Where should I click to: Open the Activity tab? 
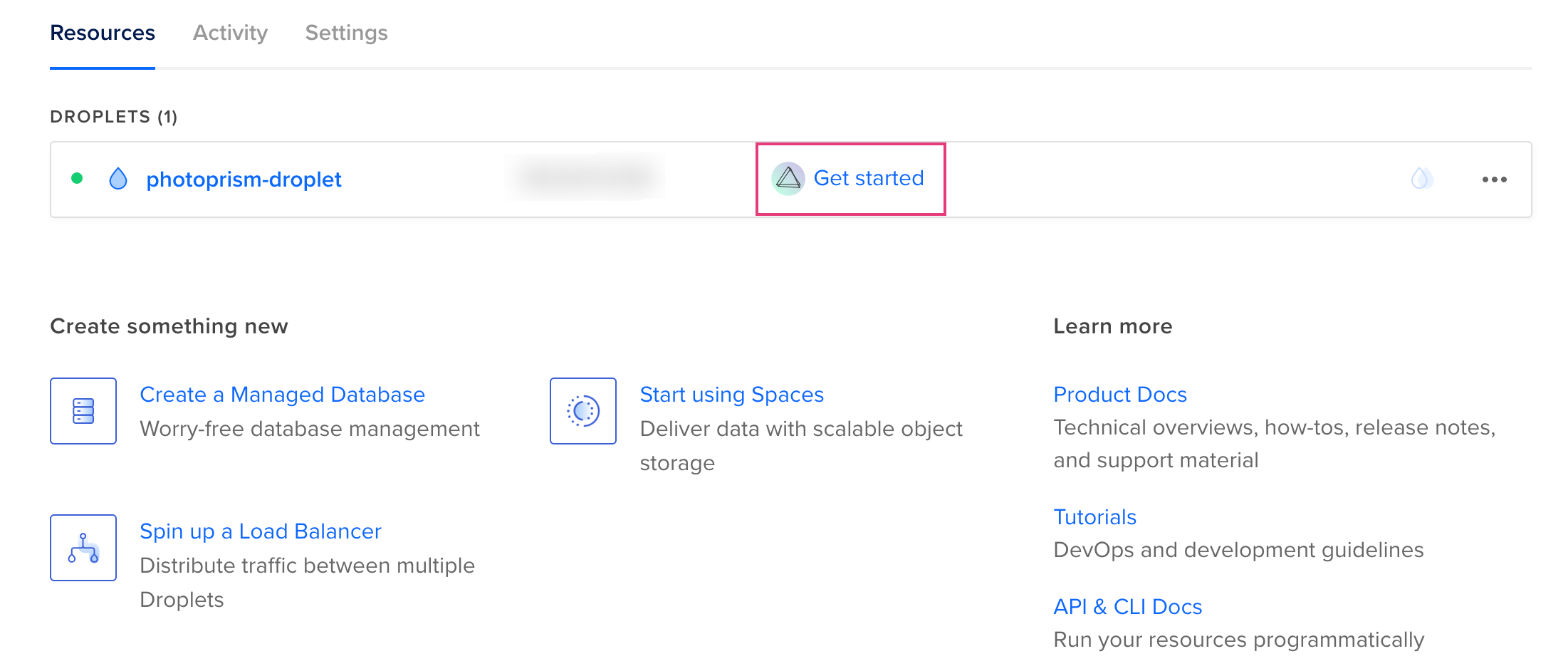tap(230, 33)
